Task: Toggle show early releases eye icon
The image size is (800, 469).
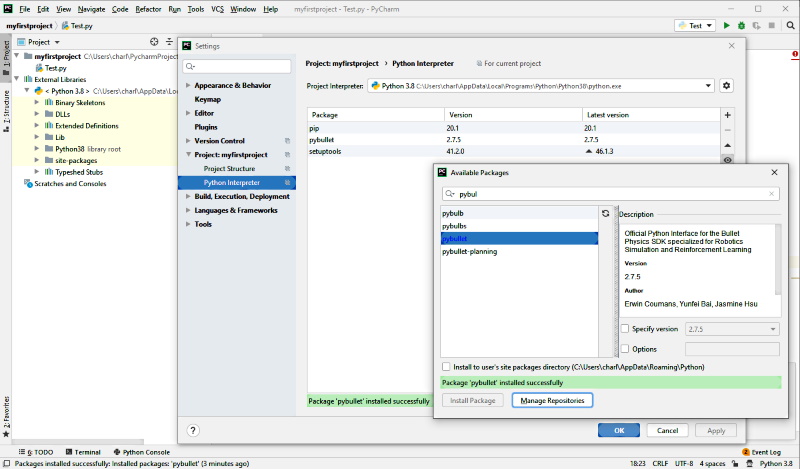Action: pos(728,160)
